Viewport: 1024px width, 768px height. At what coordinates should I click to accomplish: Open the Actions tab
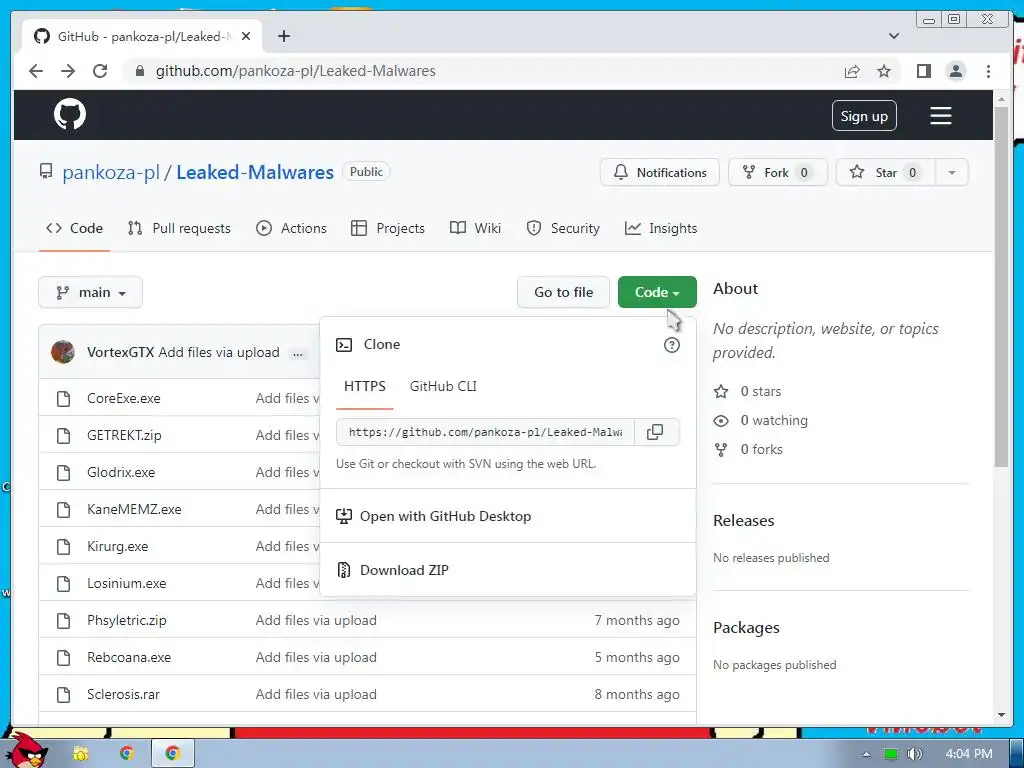[291, 228]
